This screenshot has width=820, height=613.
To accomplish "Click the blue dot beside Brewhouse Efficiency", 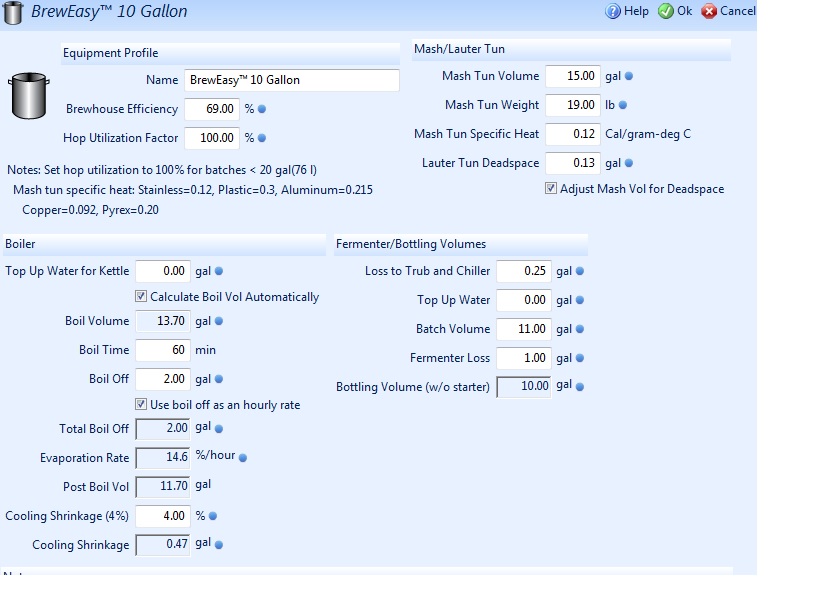I will tap(262, 109).
